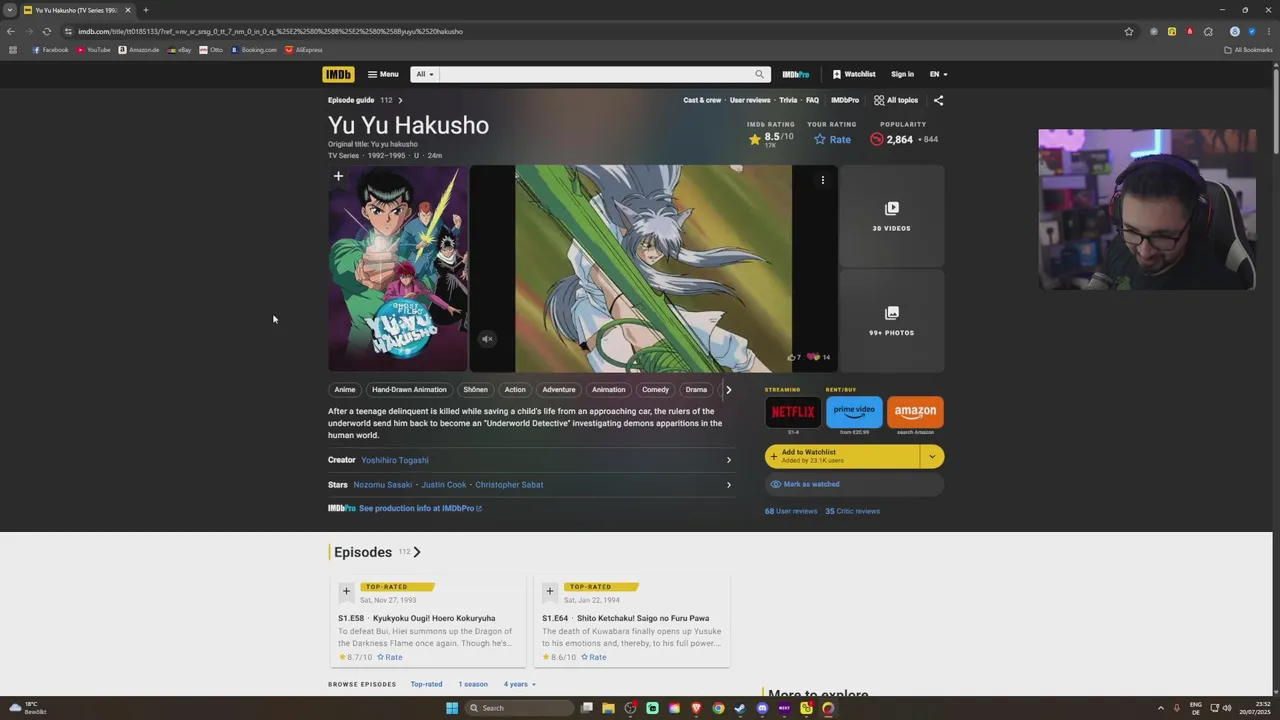Rate episode S1.E58 Kyukyoku Ougi

point(390,657)
